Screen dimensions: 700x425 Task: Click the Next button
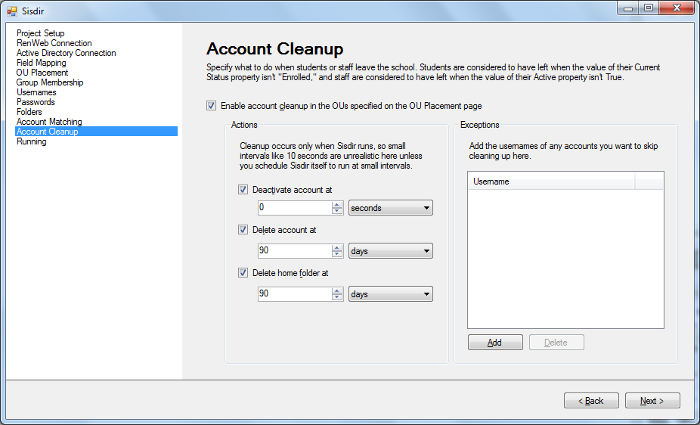coord(652,400)
